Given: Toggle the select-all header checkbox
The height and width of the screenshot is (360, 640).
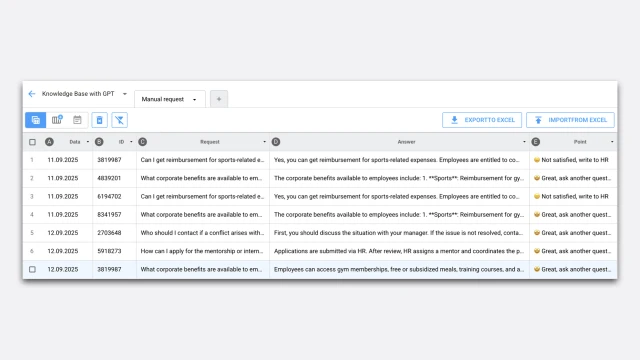Looking at the screenshot, I should [x=32, y=142].
